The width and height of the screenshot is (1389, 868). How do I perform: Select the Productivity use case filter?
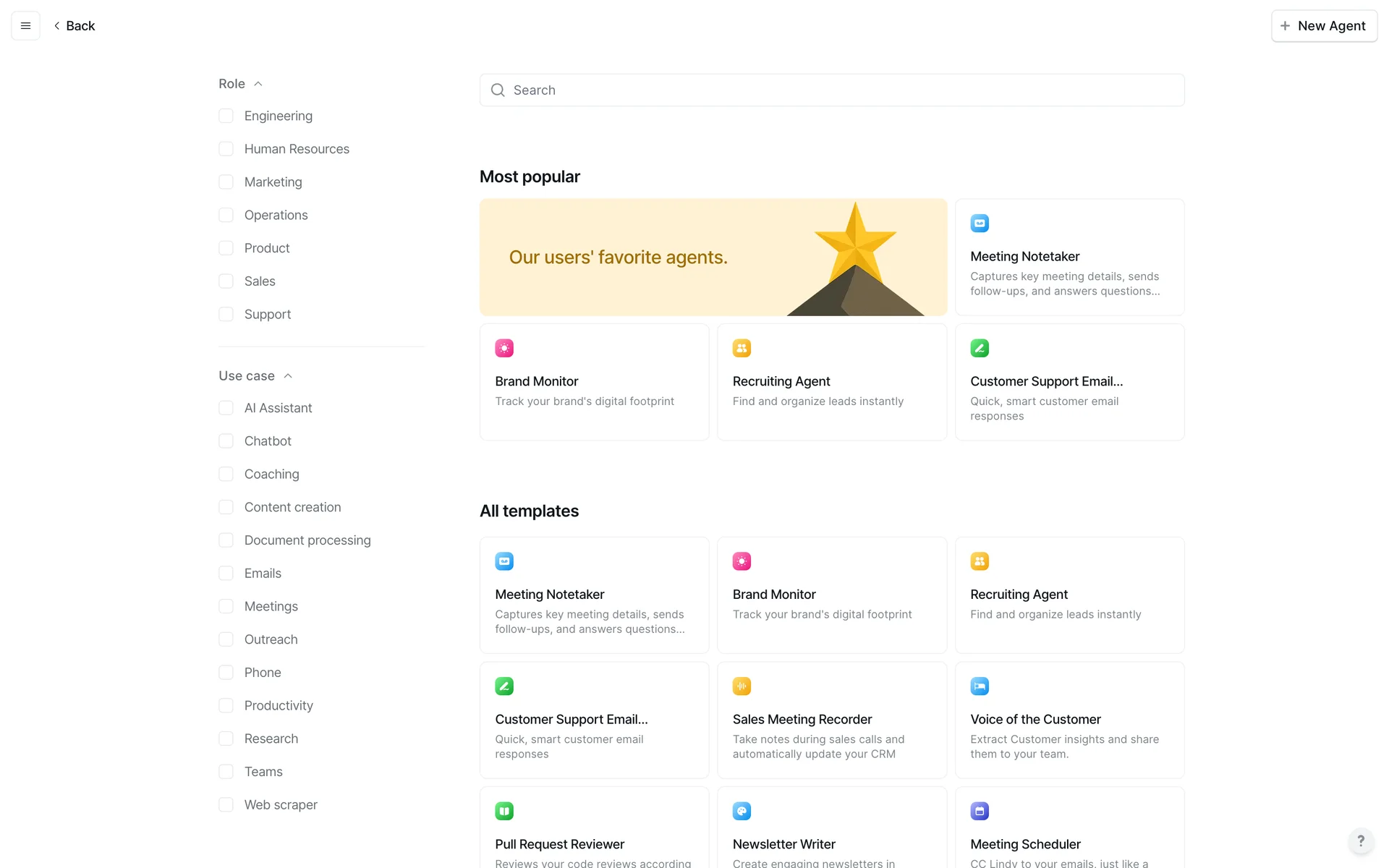(x=226, y=706)
